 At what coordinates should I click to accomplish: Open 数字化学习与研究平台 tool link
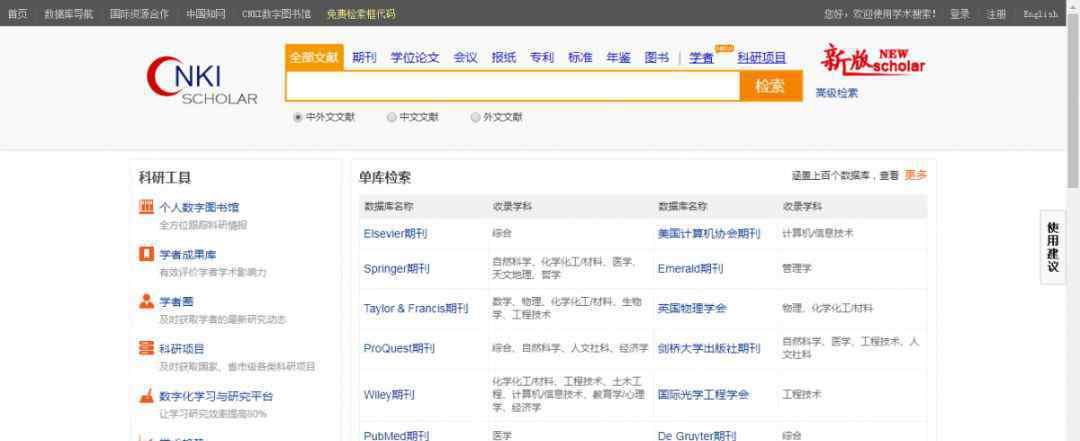(216, 396)
